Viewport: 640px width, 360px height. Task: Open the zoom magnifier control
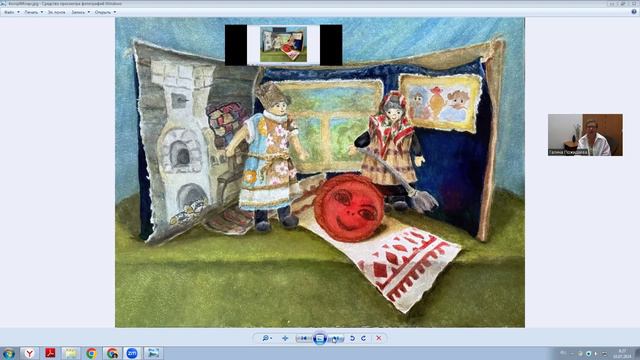pos(267,338)
